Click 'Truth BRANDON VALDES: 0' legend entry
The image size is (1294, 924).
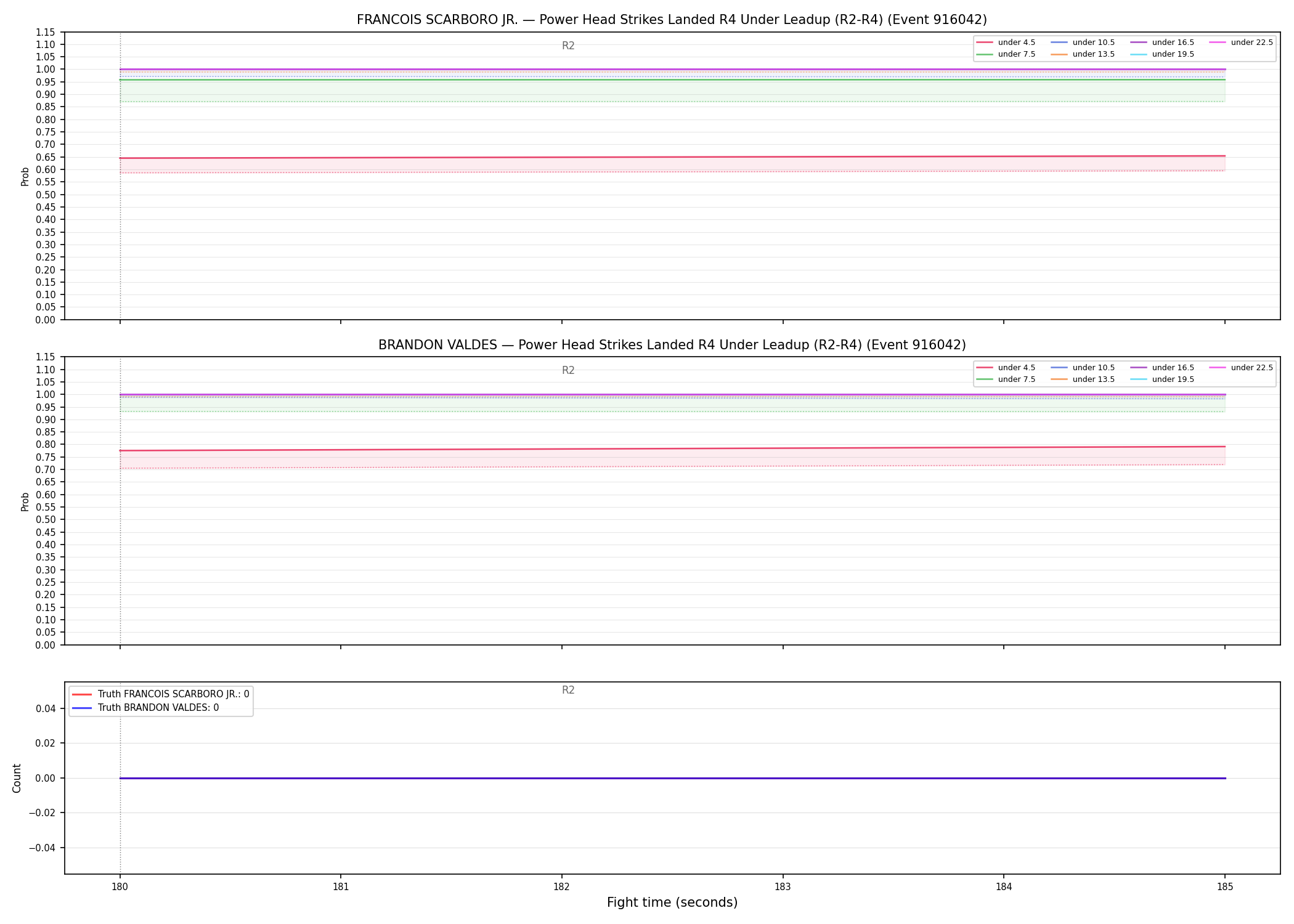coord(145,708)
